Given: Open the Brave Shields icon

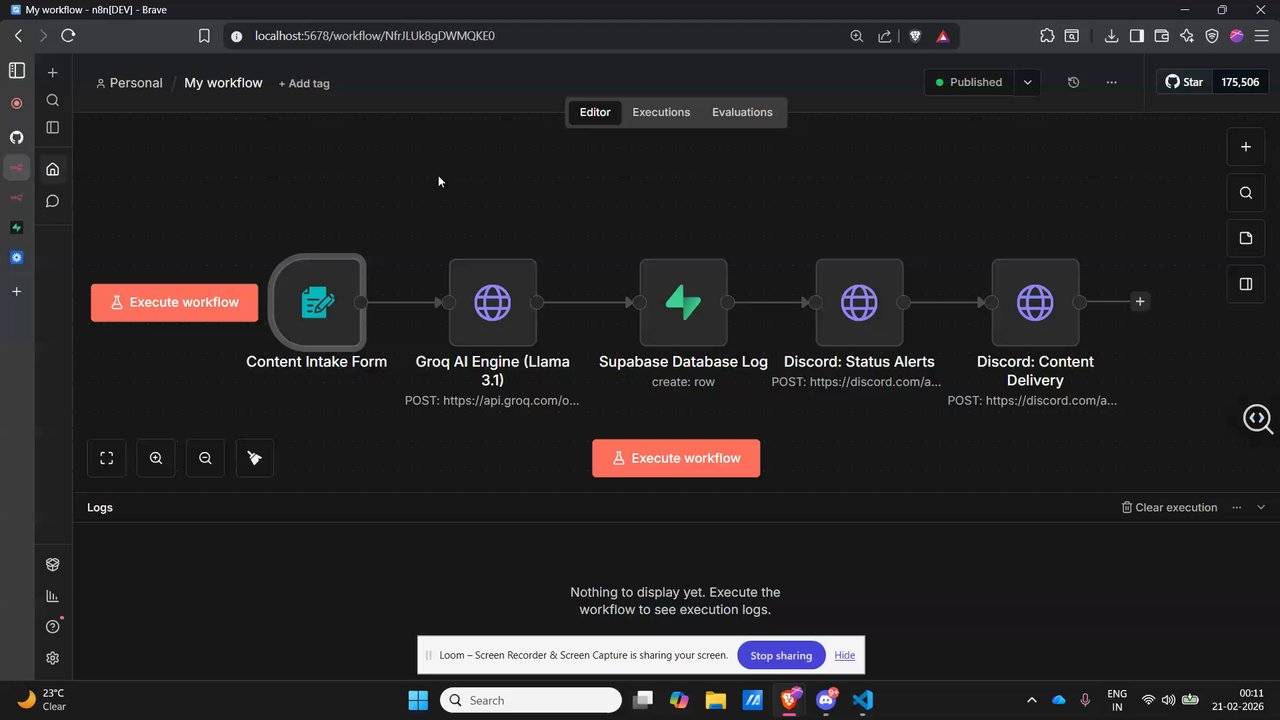Looking at the screenshot, I should (x=915, y=35).
